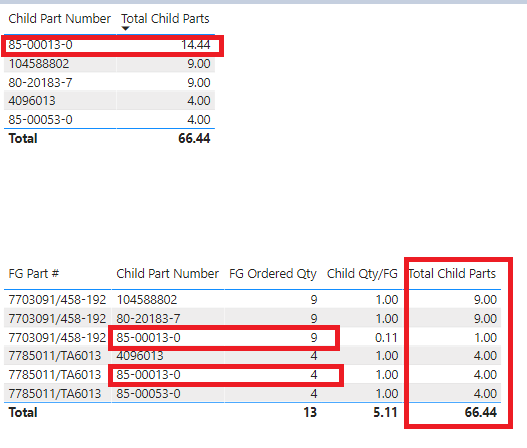The width and height of the screenshot is (527, 448).
Task: Select 85-00013-0 under FG part 7785011/TA6013
Action: click(148, 374)
